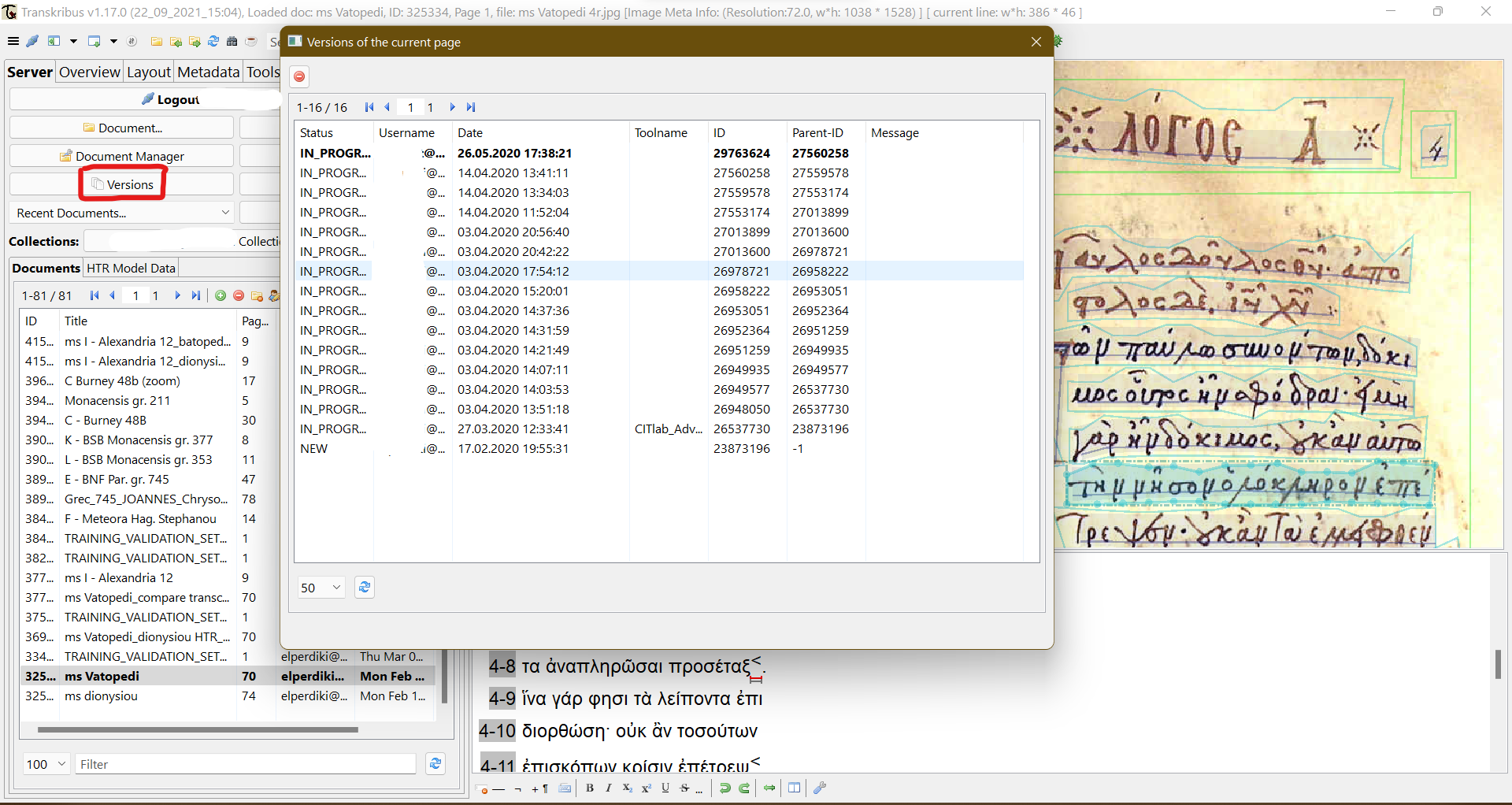Switch to the Tools tab
This screenshot has height=805, width=1512.
263,72
